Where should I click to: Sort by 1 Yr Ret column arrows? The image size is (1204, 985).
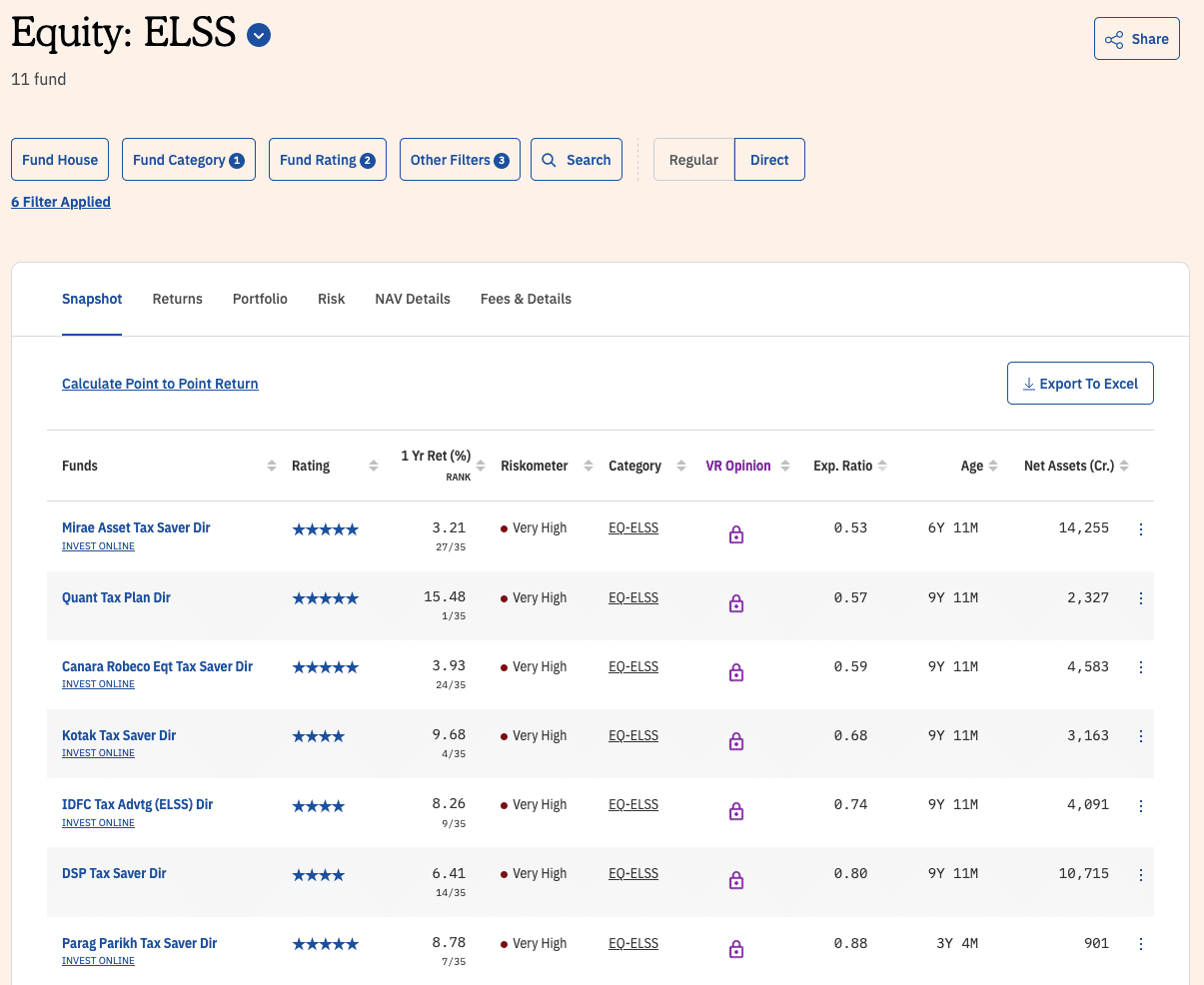click(x=481, y=467)
